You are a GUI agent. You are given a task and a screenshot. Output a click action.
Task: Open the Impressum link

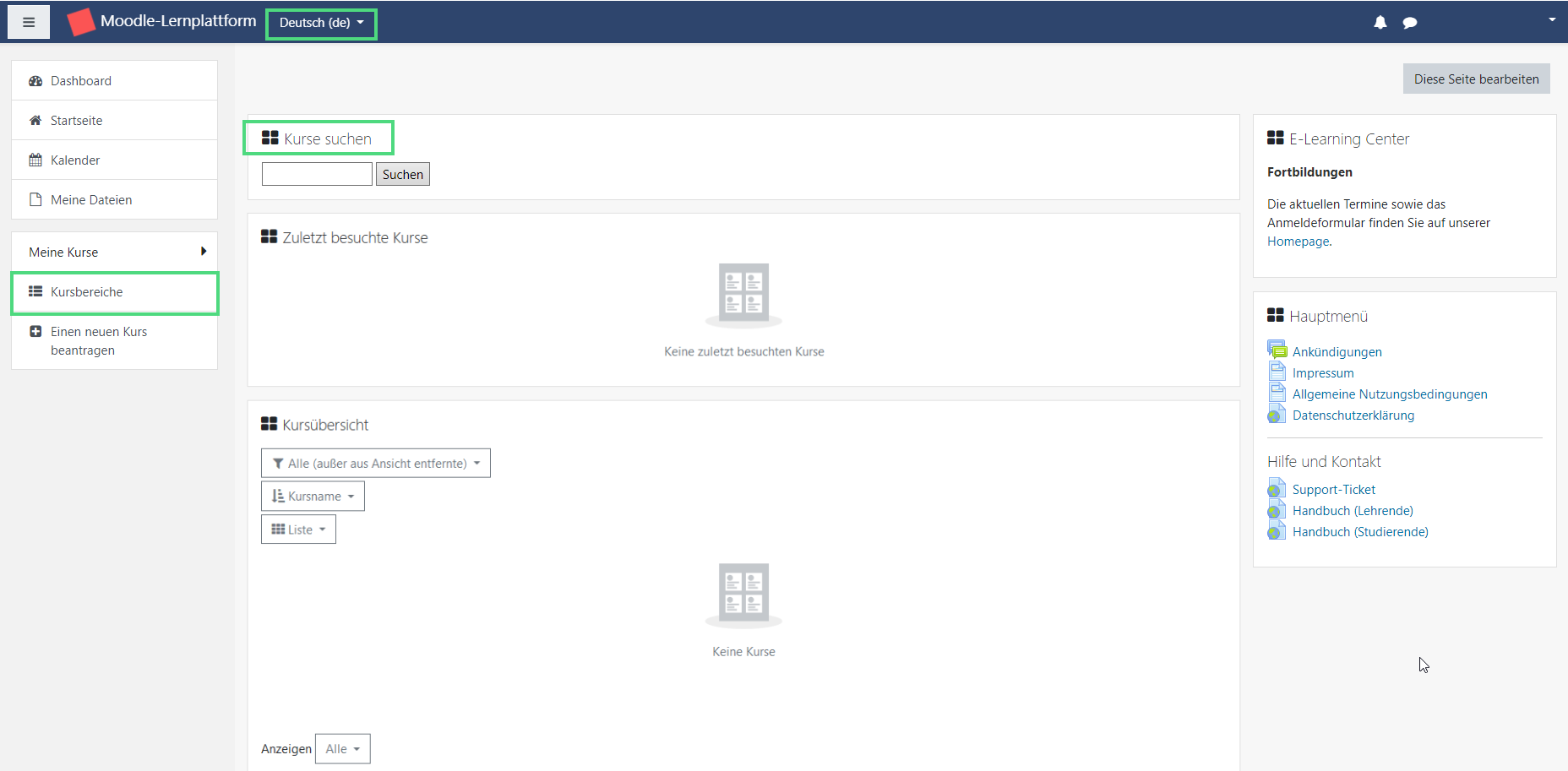point(1323,373)
